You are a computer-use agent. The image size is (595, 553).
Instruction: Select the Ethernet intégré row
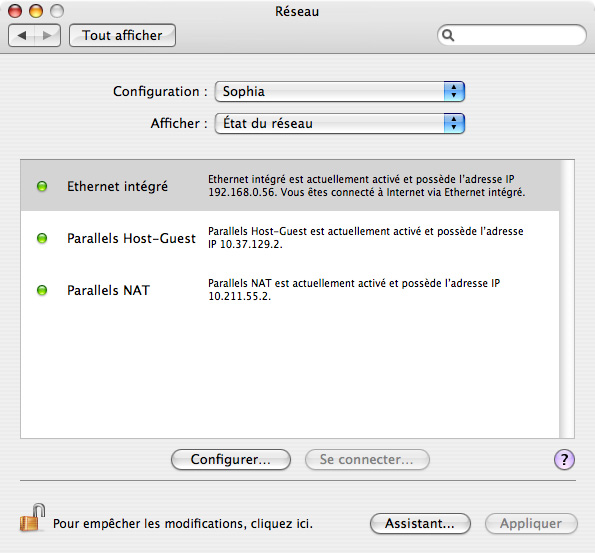(290, 186)
